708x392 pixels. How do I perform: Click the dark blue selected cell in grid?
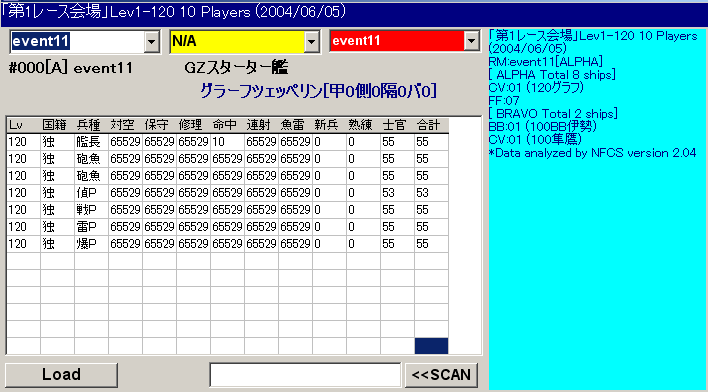pos(432,346)
